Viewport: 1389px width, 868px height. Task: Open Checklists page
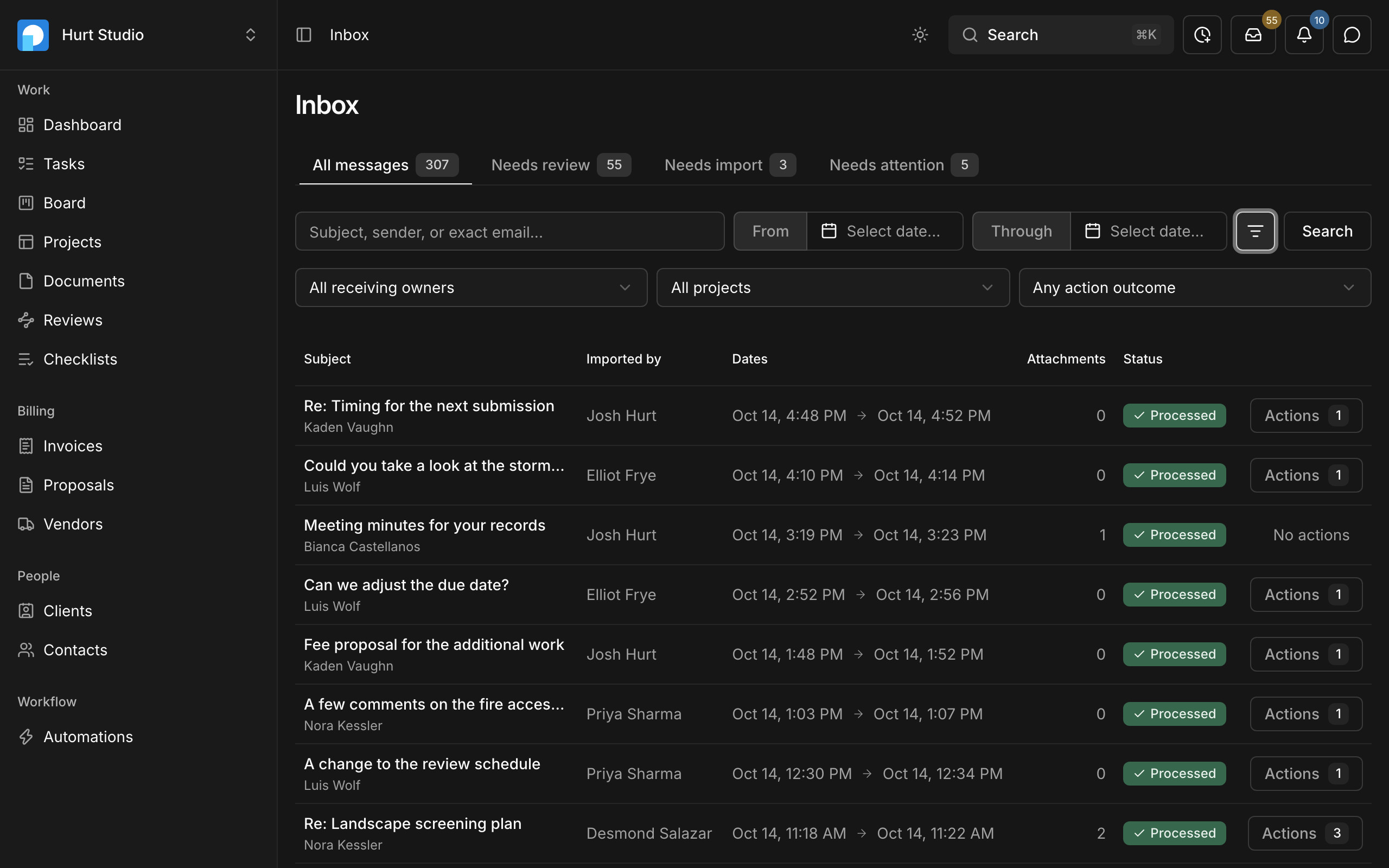pyautogui.click(x=138, y=359)
